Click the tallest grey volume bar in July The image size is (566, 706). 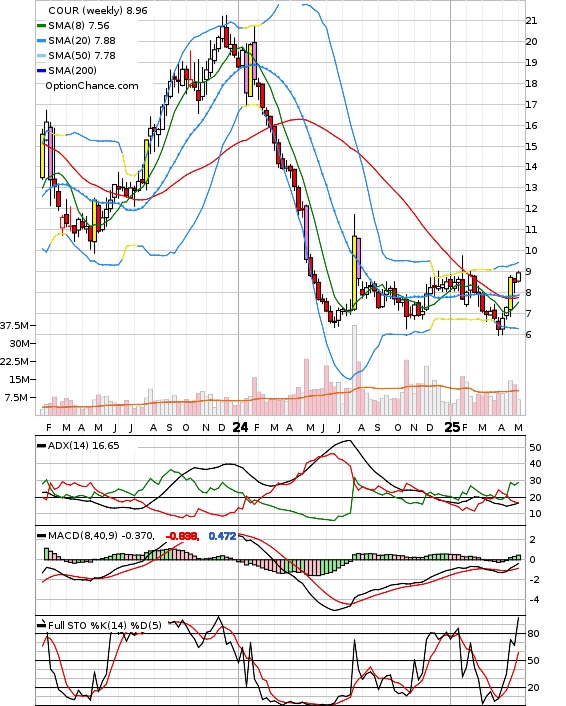[x=354, y=370]
